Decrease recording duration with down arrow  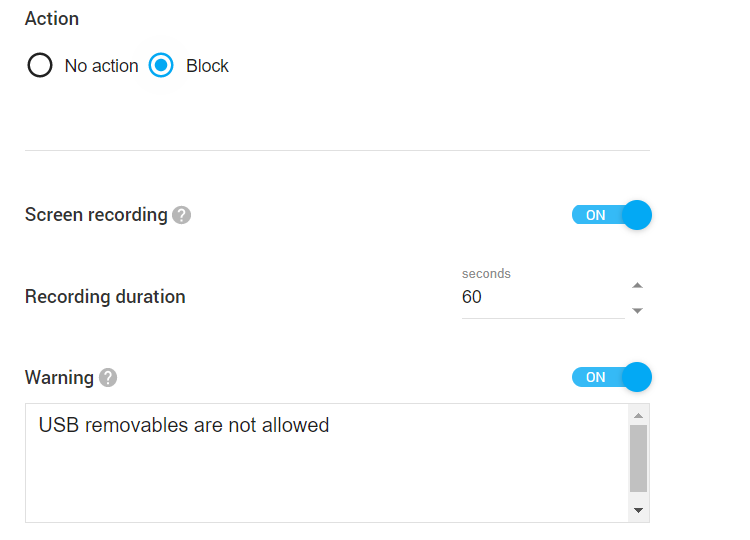638,310
